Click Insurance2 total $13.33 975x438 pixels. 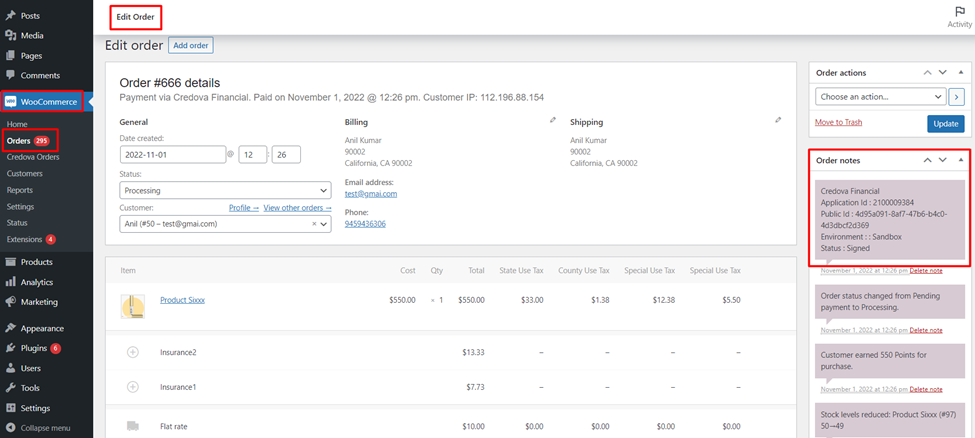[473, 352]
